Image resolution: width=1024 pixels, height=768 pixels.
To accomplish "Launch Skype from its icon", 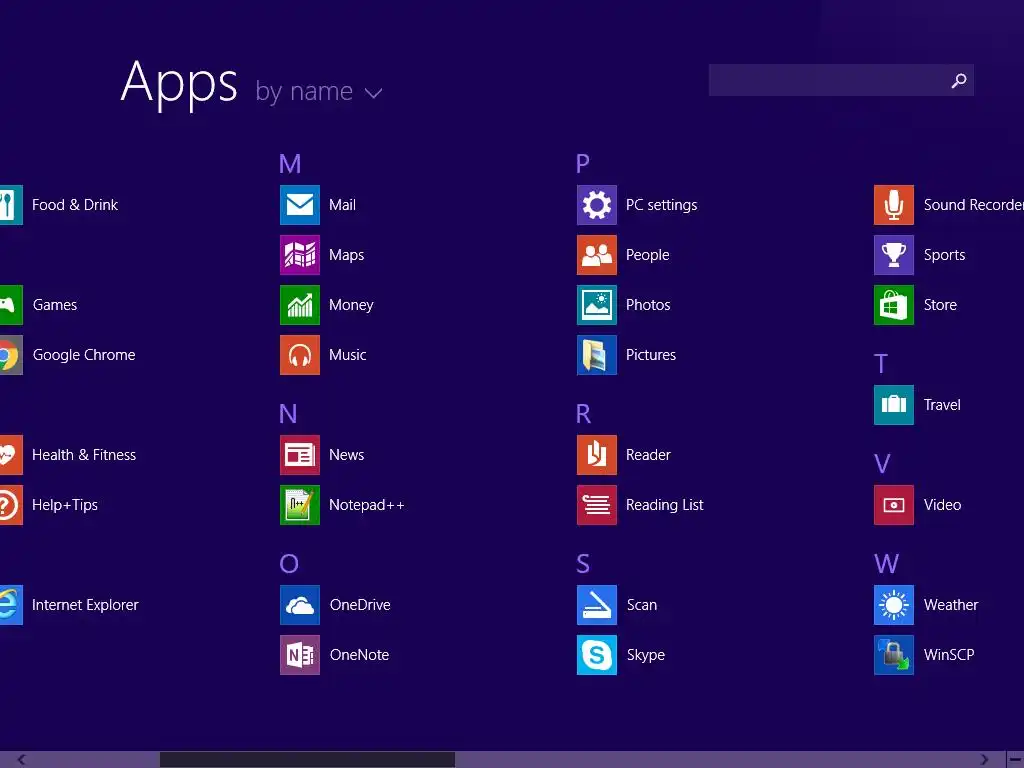I will pyautogui.click(x=597, y=654).
